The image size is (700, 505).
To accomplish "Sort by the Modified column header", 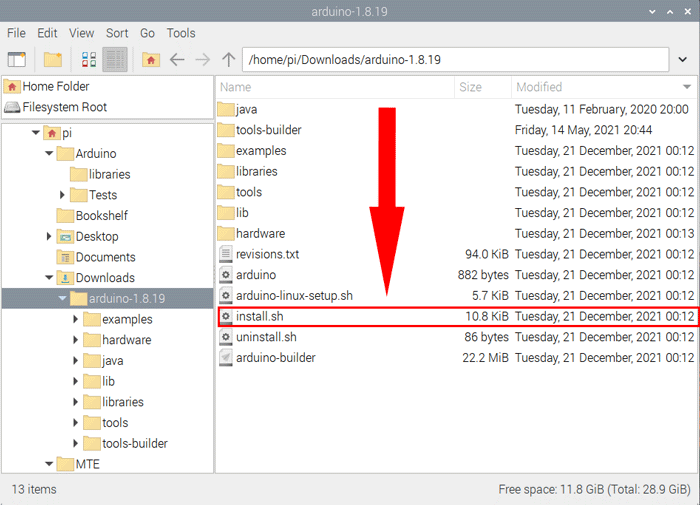I will (604, 87).
